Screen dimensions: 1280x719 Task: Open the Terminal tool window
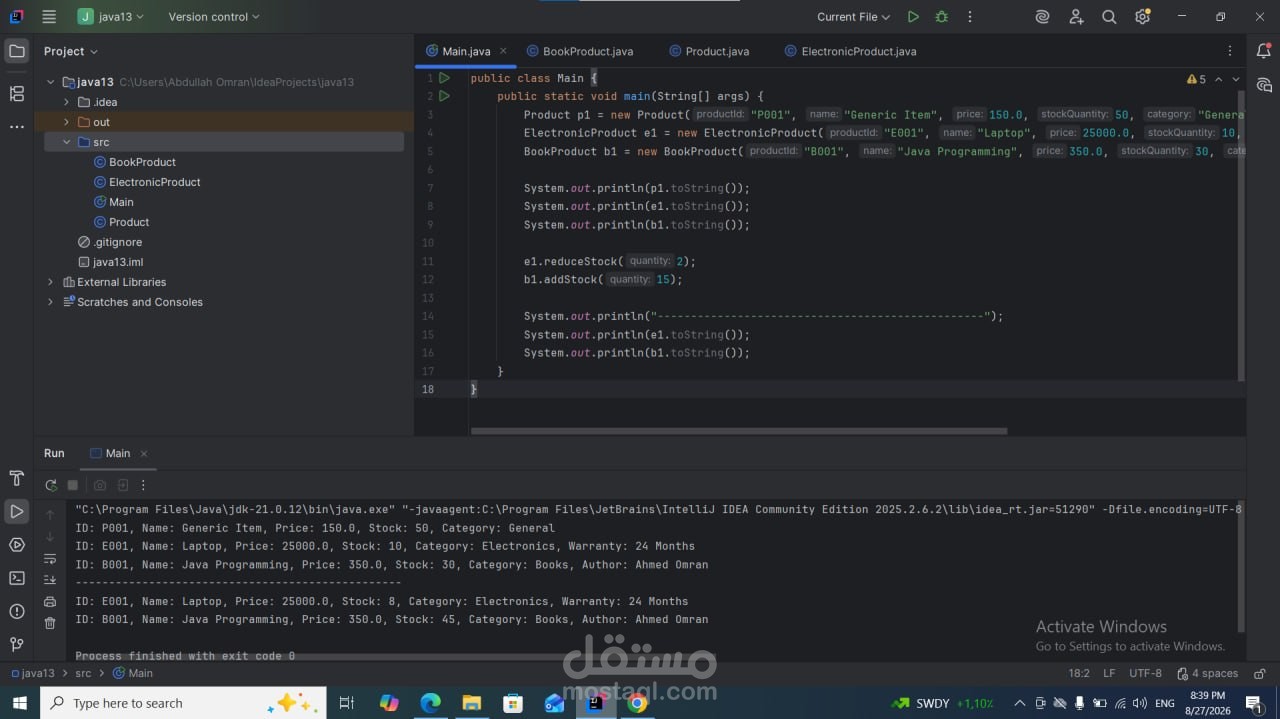coord(16,578)
